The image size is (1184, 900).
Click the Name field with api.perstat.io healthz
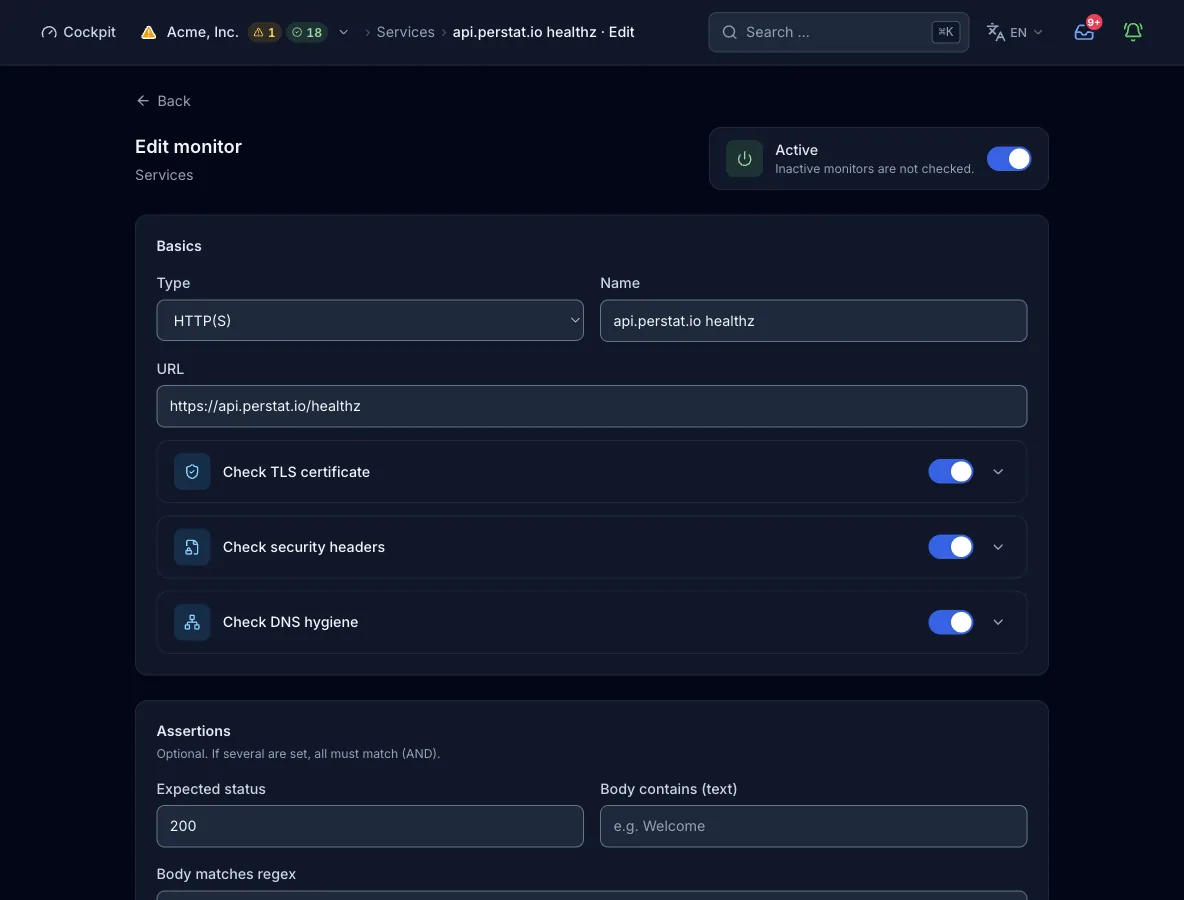[x=813, y=321]
